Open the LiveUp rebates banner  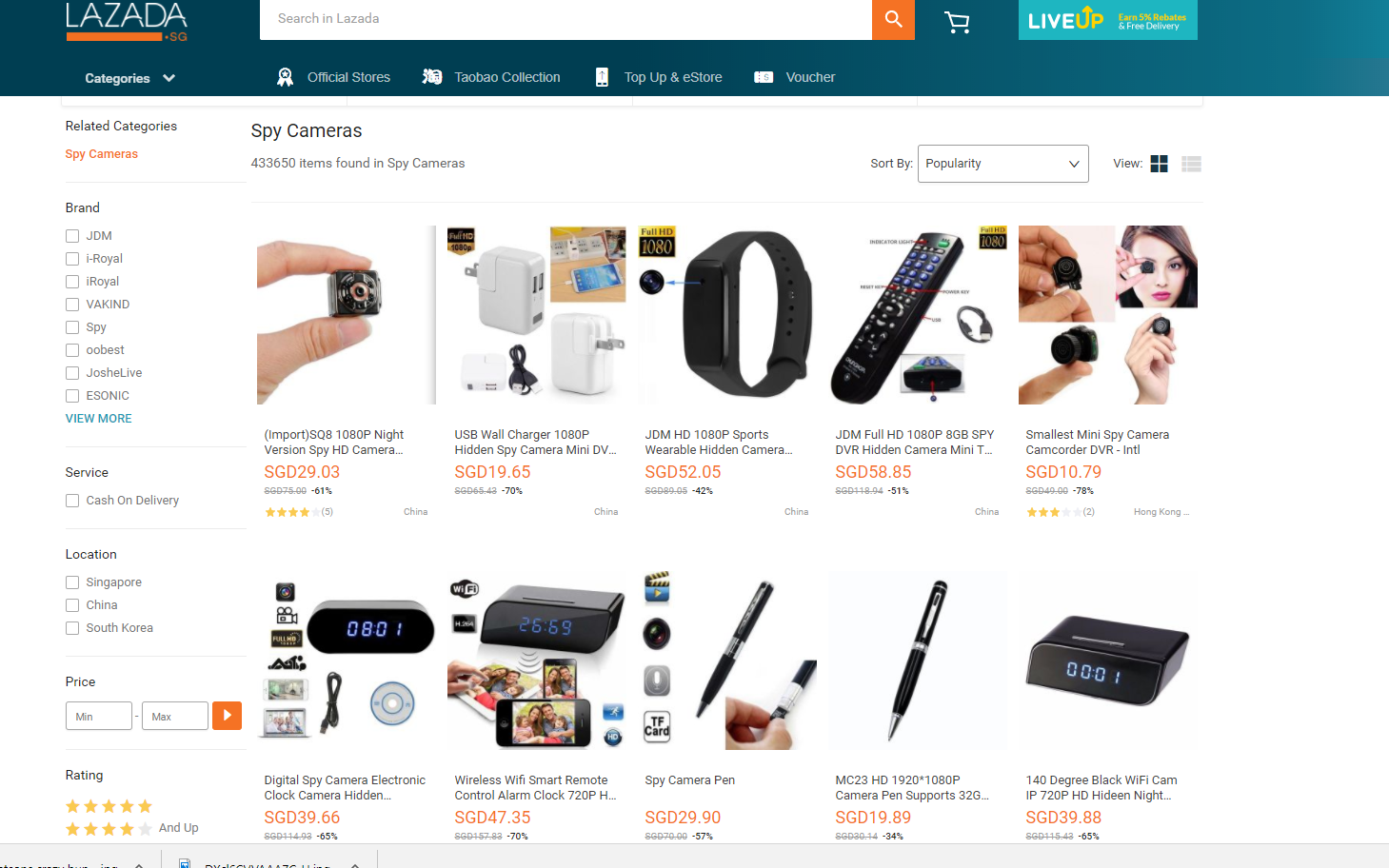[x=1107, y=20]
